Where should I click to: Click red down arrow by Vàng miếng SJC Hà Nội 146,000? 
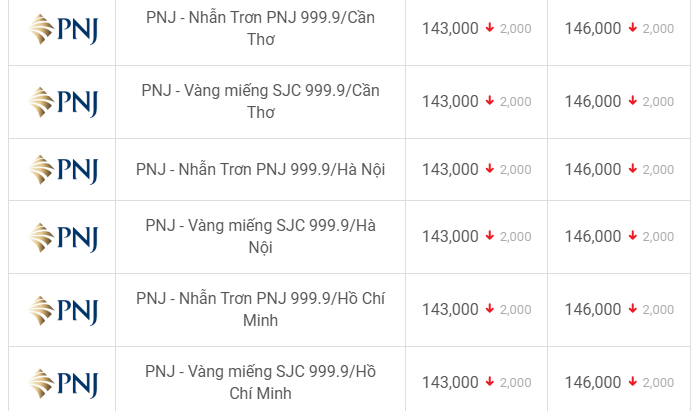(x=633, y=236)
